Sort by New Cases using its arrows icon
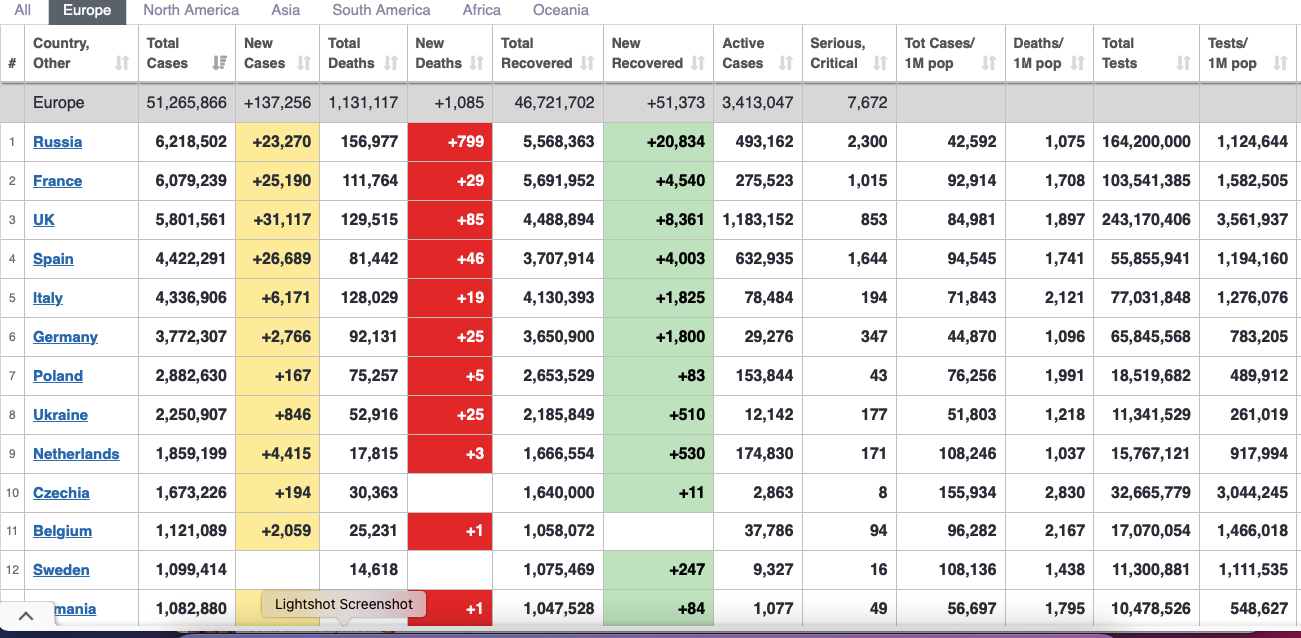The image size is (1301, 638). 304,63
